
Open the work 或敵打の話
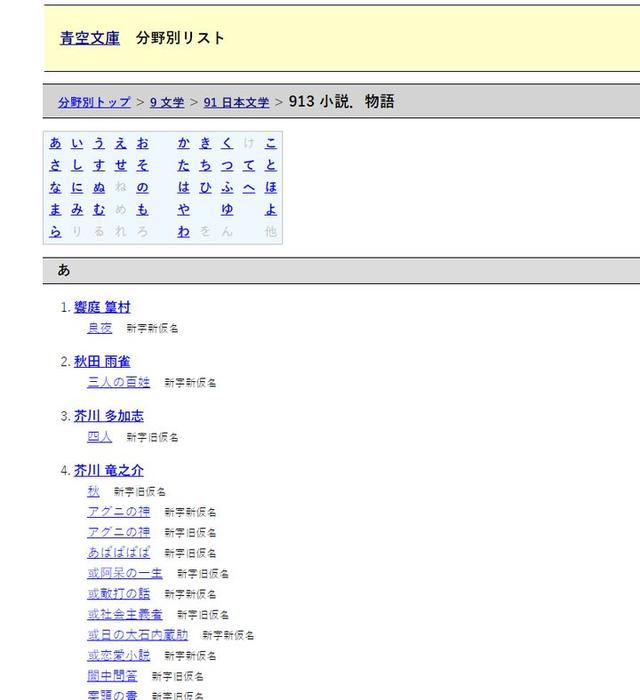coord(119,594)
